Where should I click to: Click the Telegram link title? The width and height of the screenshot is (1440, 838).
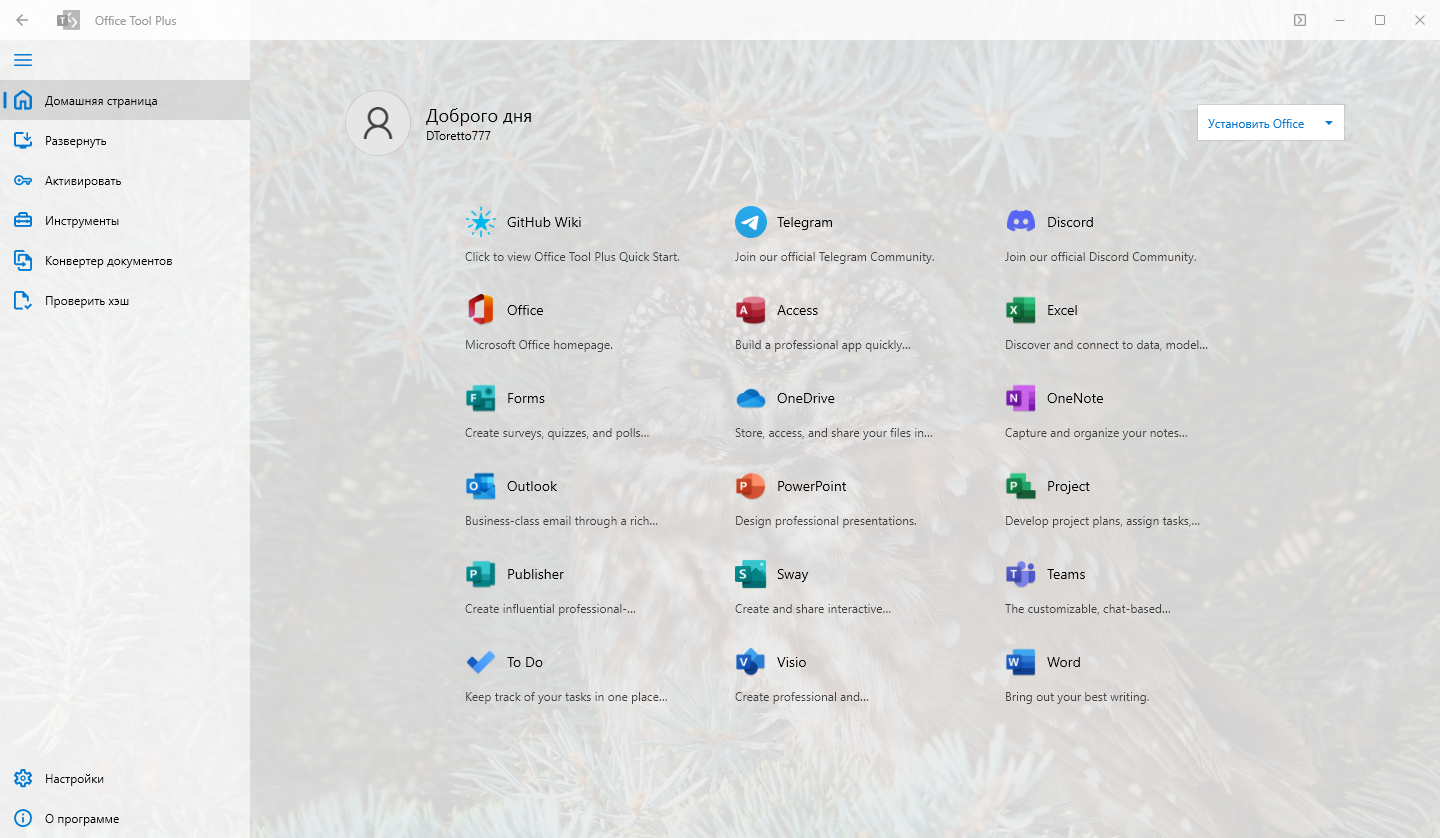805,222
